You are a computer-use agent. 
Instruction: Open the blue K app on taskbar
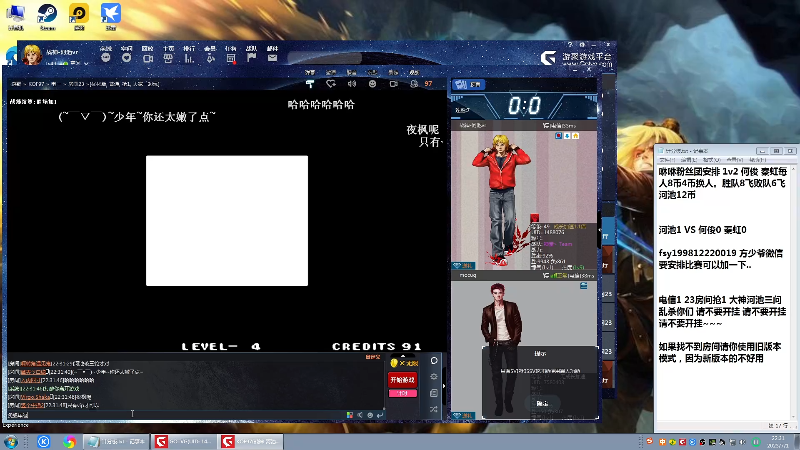[x=43, y=441]
